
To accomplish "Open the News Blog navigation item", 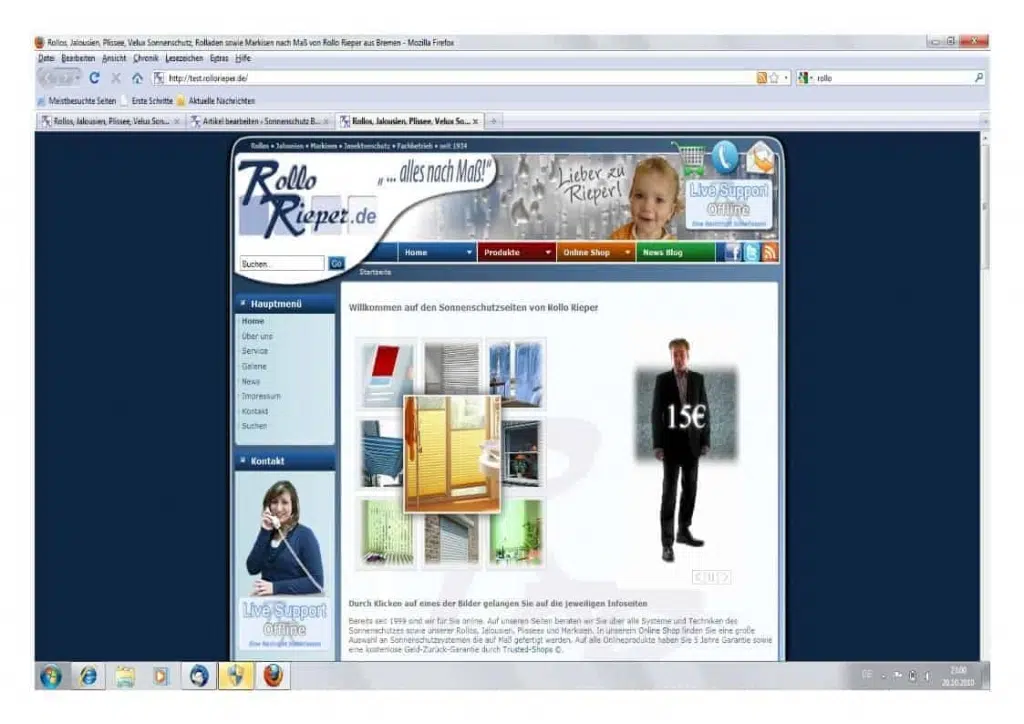I will 675,253.
